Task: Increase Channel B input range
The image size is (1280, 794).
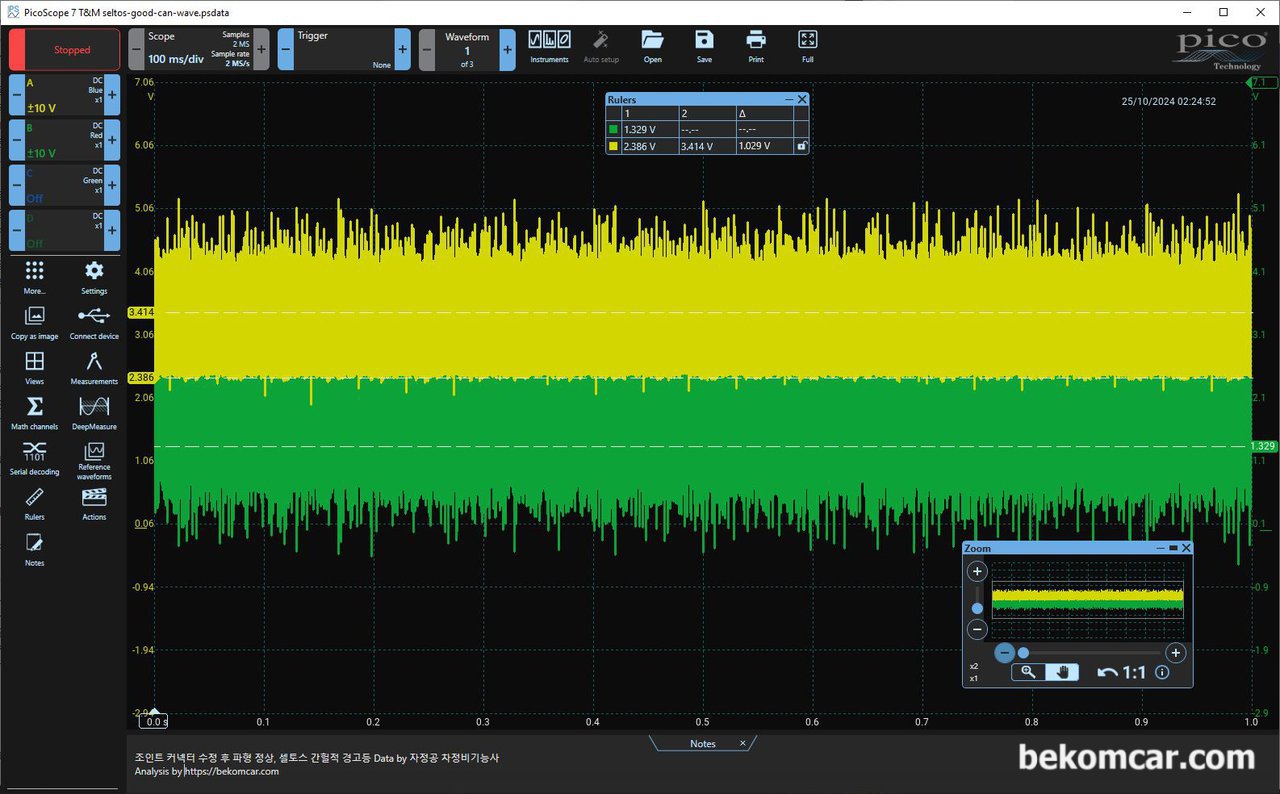Action: click(x=112, y=140)
